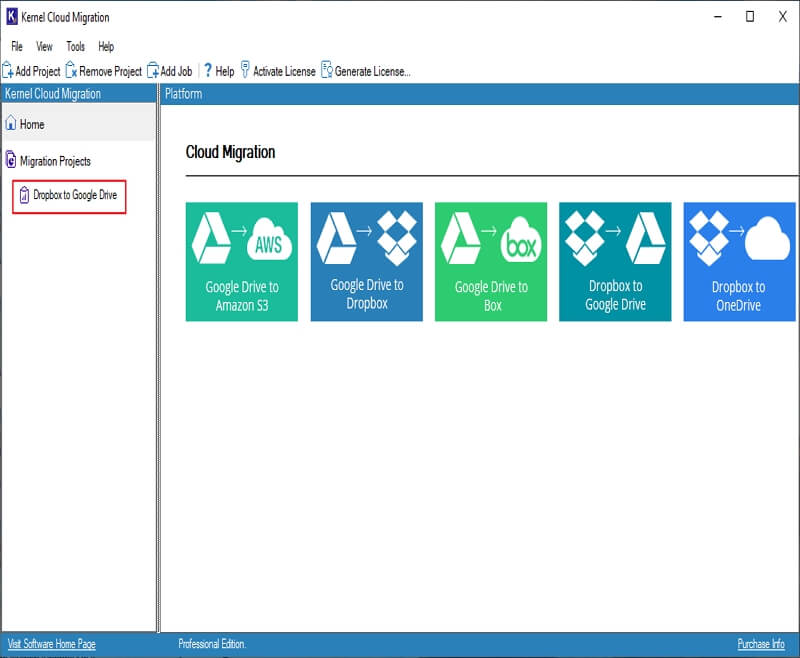The image size is (800, 658).
Task: Open the File menu
Action: pyautogui.click(x=17, y=46)
